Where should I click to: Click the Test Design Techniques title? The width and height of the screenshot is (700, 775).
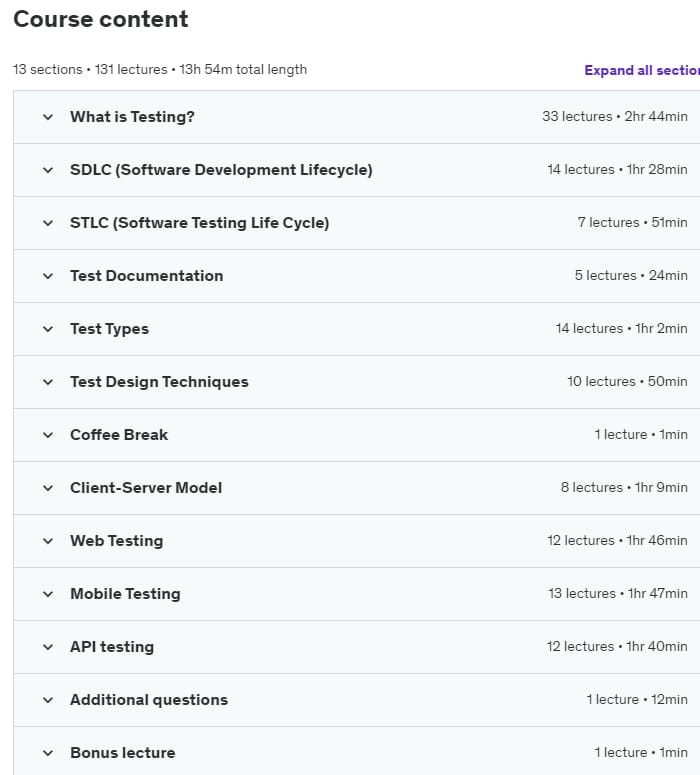159,382
